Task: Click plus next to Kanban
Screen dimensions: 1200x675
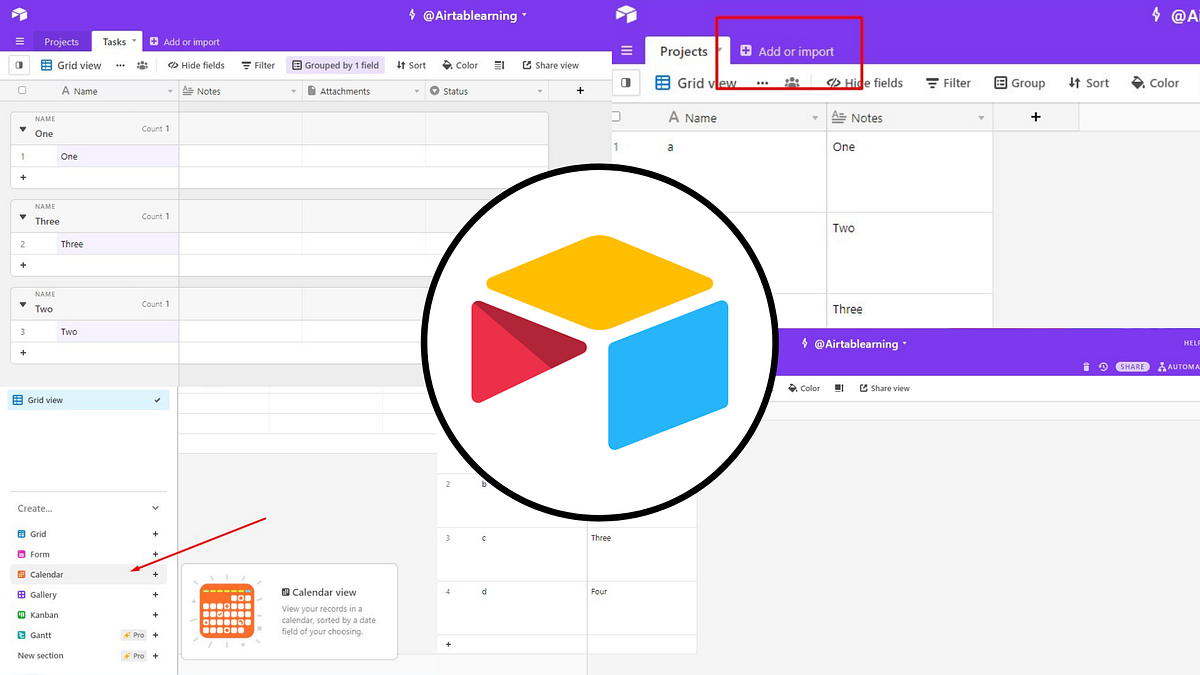Action: click(155, 615)
